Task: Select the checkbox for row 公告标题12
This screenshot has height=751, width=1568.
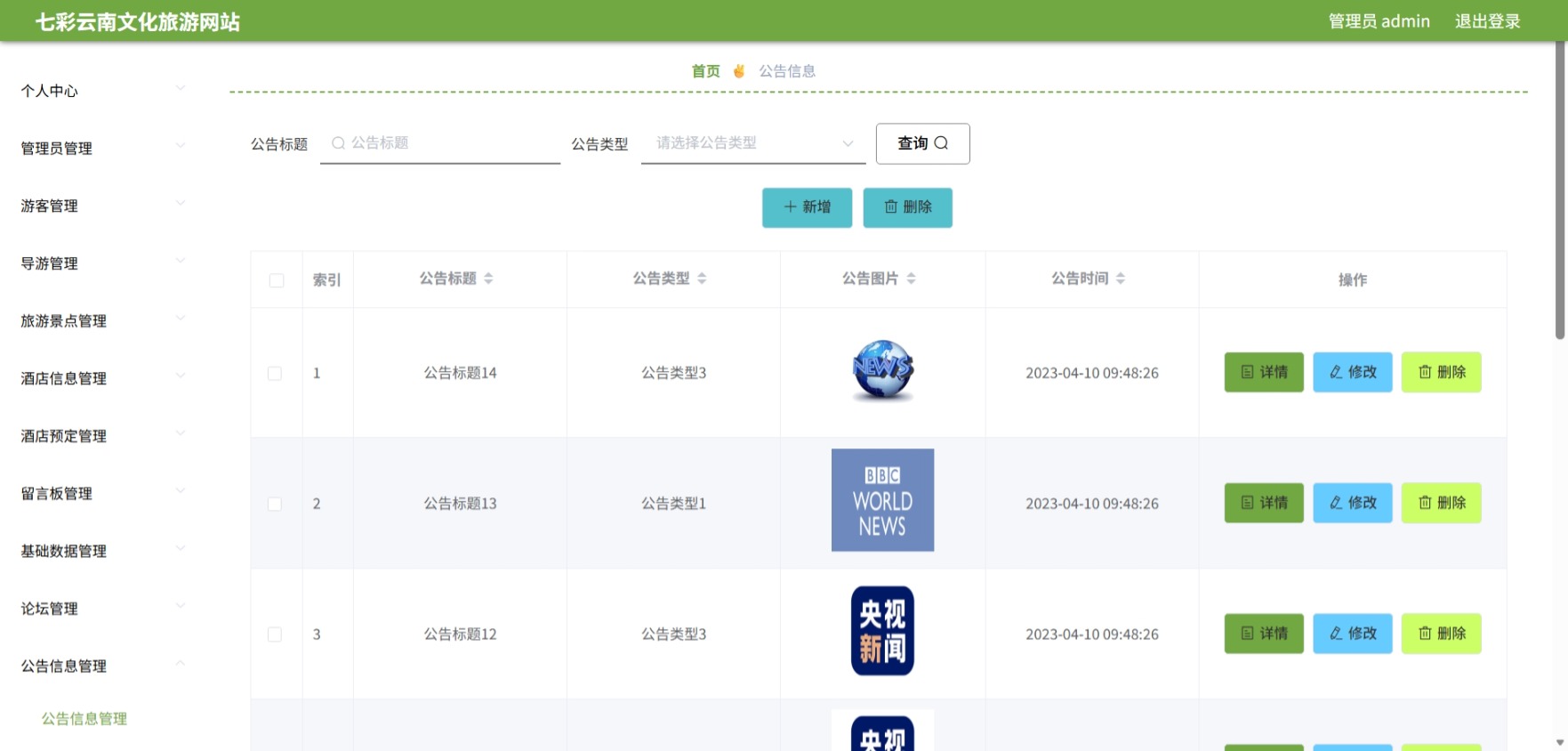Action: [275, 634]
